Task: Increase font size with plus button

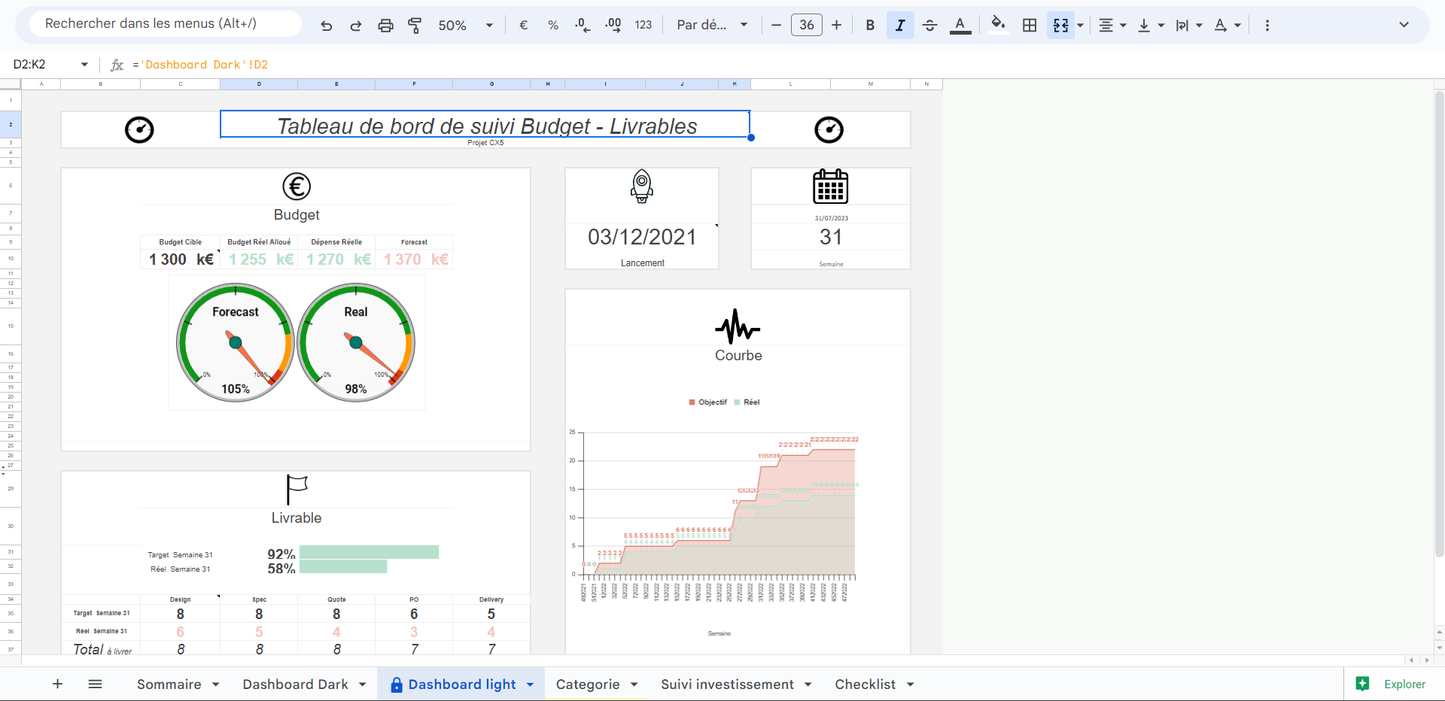Action: 837,25
